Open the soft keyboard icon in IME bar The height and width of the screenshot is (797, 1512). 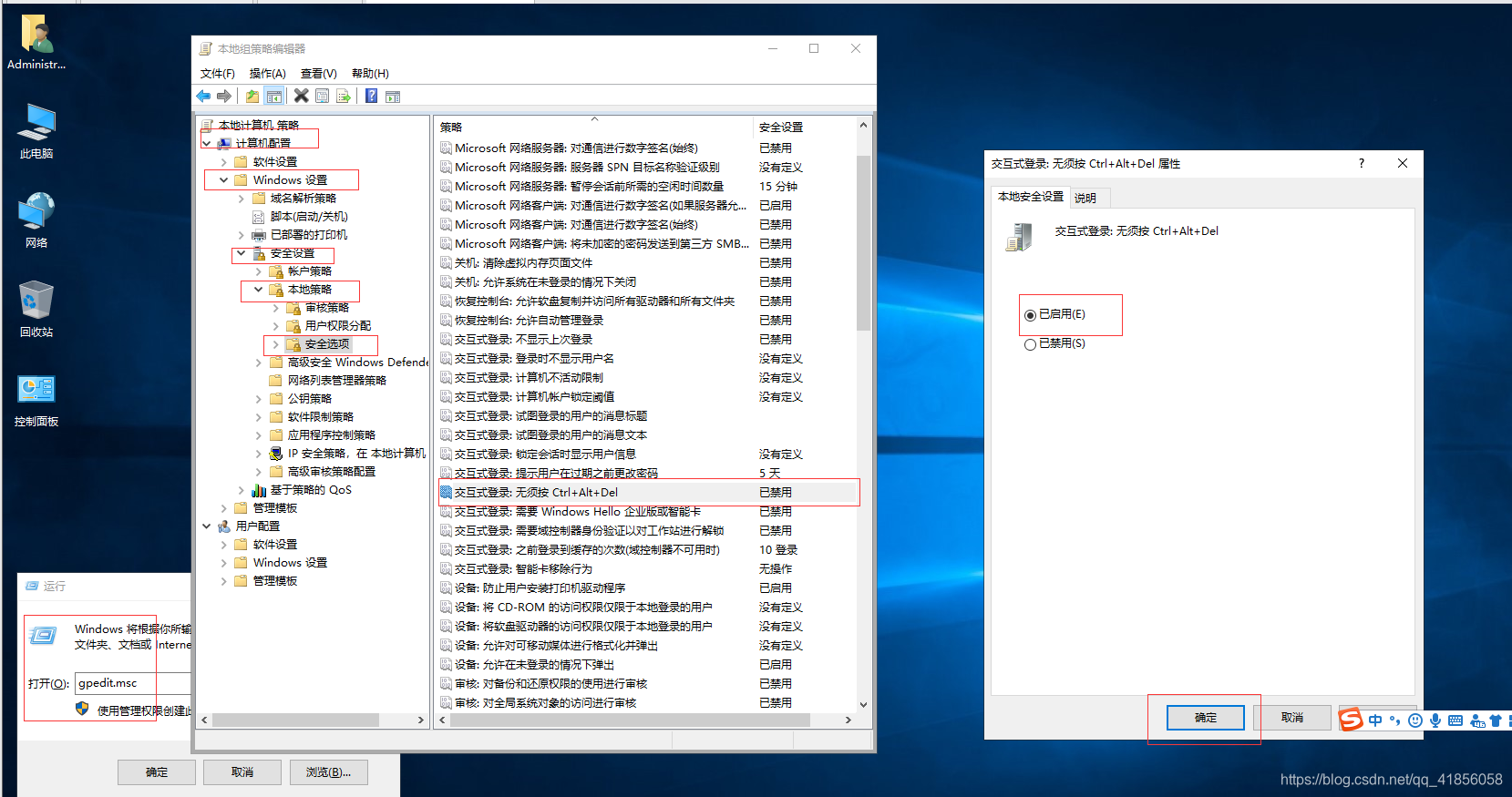pos(1455,720)
